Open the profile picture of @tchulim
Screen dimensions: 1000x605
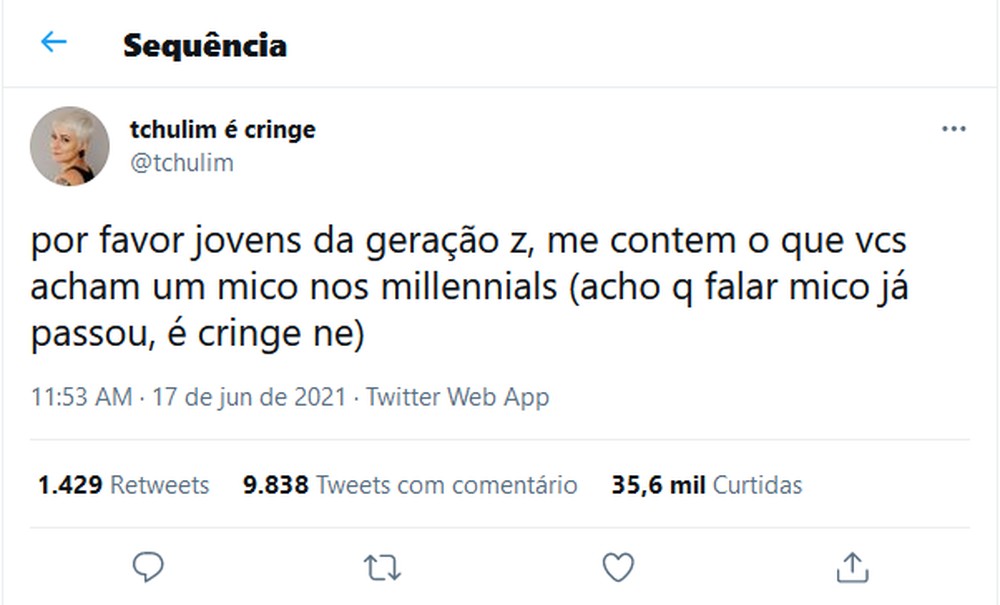pyautogui.click(x=70, y=145)
